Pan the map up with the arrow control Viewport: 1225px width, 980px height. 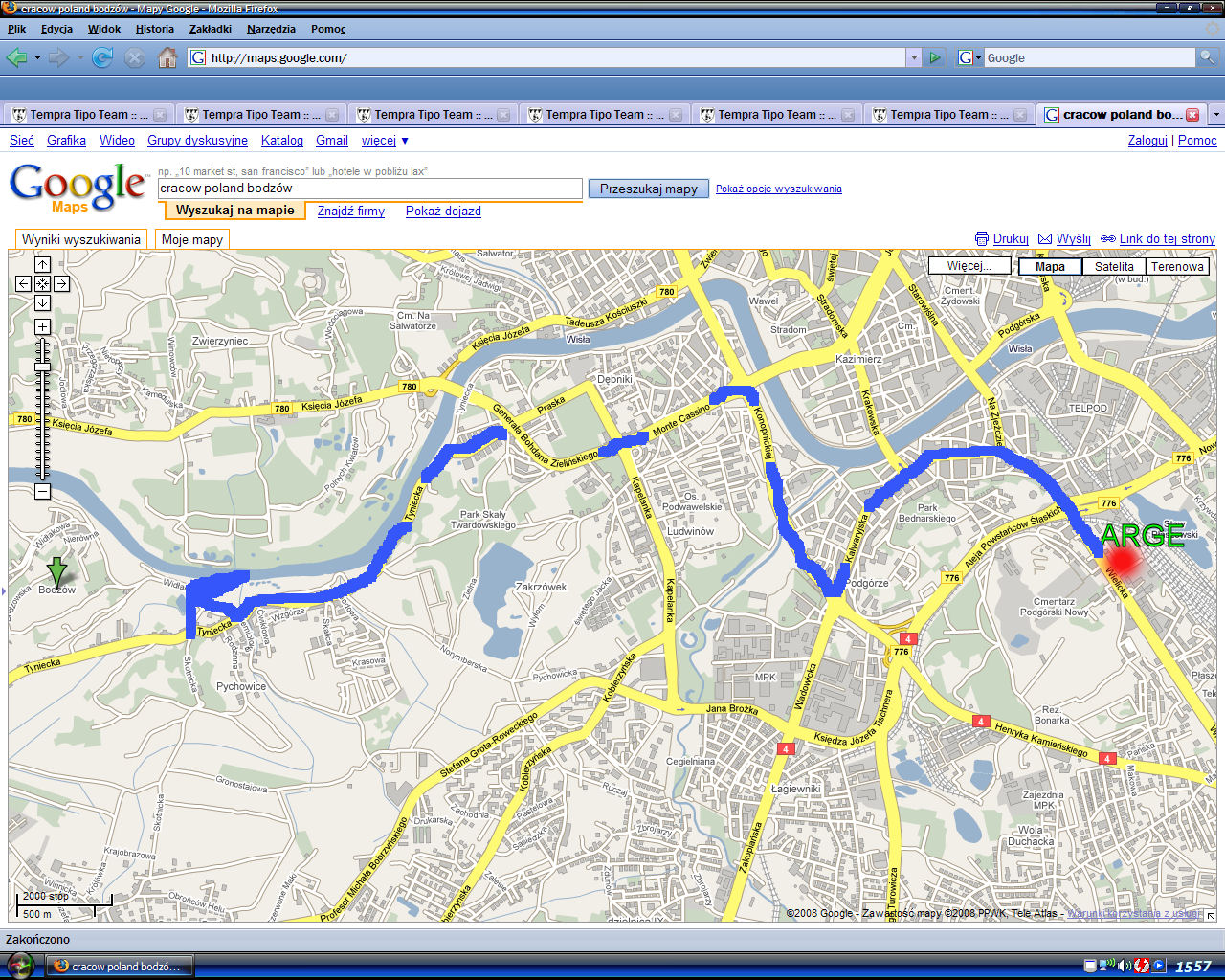[42, 264]
